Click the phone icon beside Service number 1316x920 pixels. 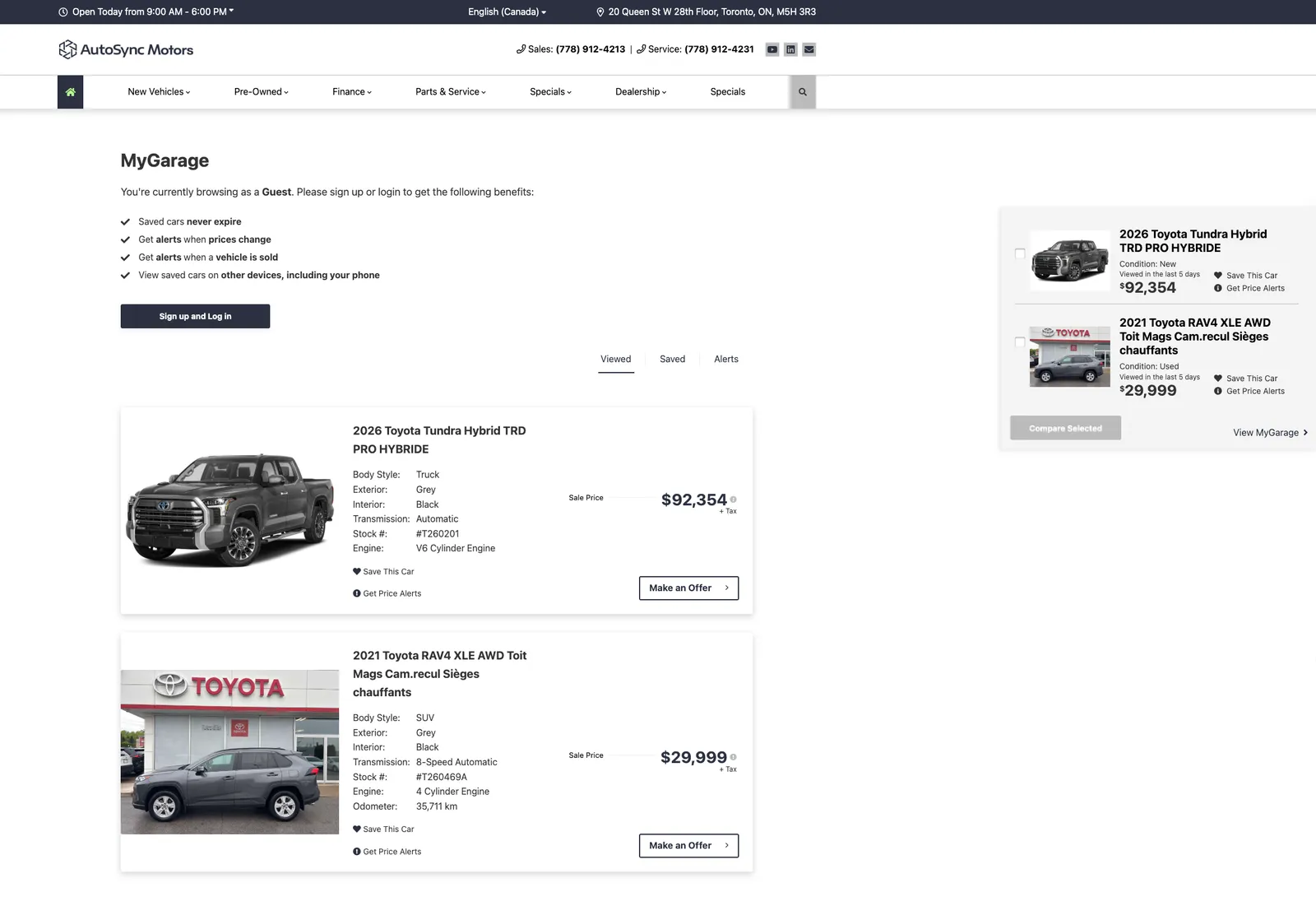[x=641, y=49]
